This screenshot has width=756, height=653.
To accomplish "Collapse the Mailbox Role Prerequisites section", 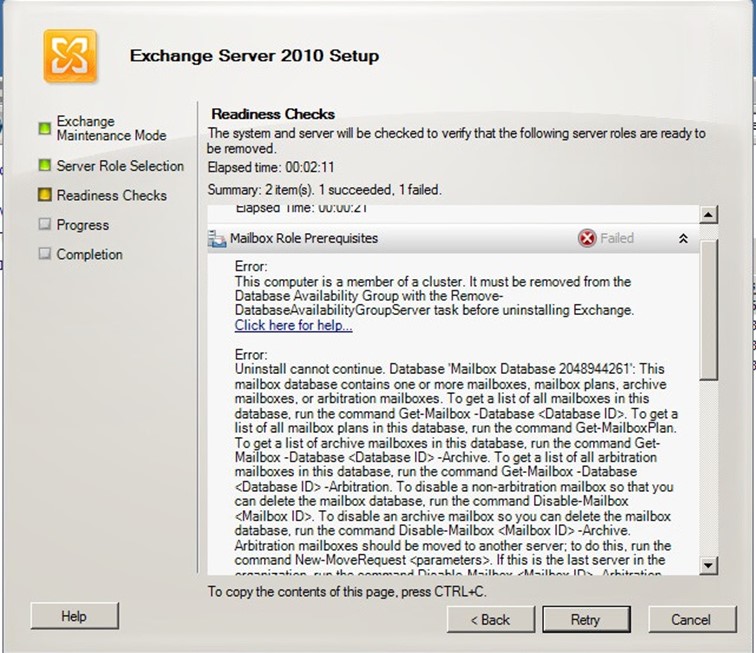I will (683, 238).
